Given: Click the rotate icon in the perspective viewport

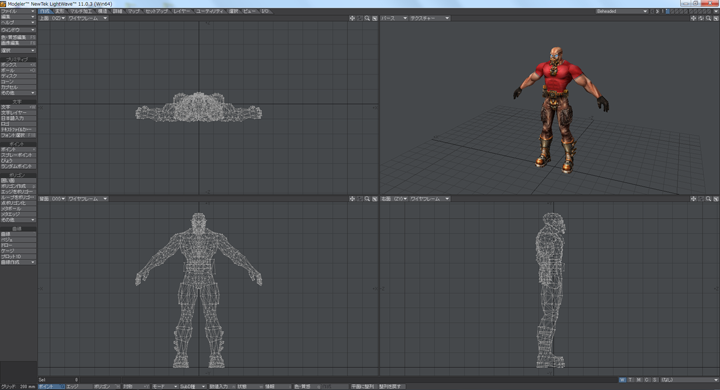Looking at the screenshot, I should click(701, 18).
